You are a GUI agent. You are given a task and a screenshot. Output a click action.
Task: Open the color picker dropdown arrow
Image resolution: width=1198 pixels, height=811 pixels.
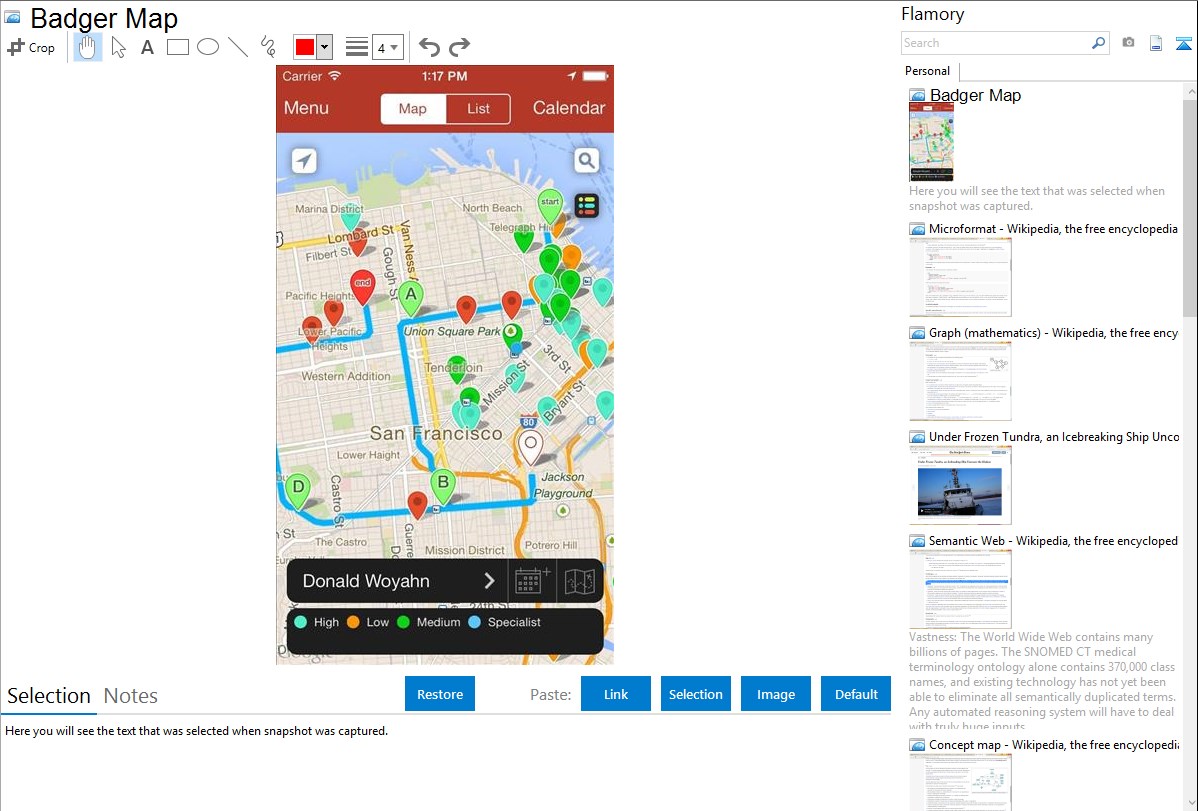point(324,47)
